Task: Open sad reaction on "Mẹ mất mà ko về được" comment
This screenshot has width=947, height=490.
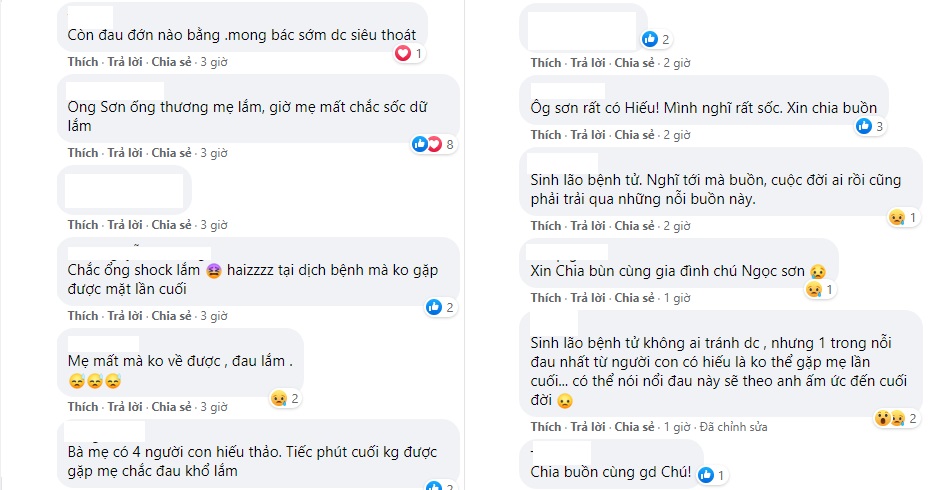Action: coord(285,399)
